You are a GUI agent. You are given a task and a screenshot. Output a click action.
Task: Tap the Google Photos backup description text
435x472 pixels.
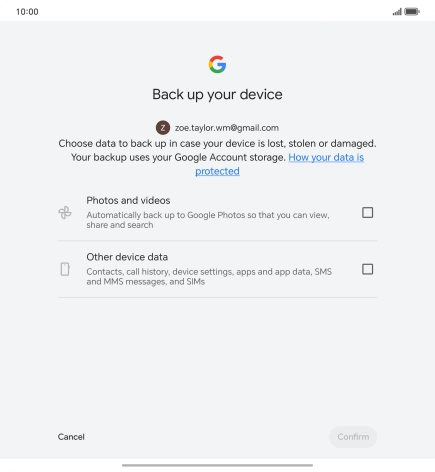[208, 220]
